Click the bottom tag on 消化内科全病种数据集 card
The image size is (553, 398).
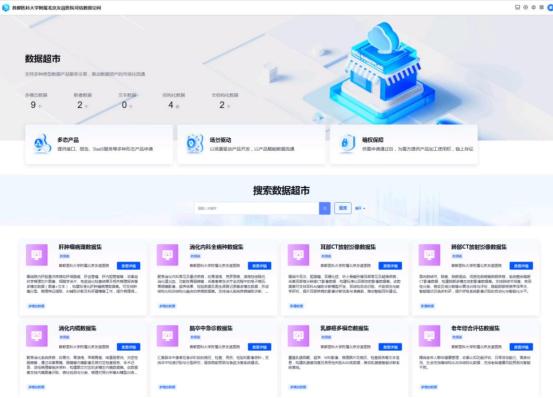click(x=167, y=306)
